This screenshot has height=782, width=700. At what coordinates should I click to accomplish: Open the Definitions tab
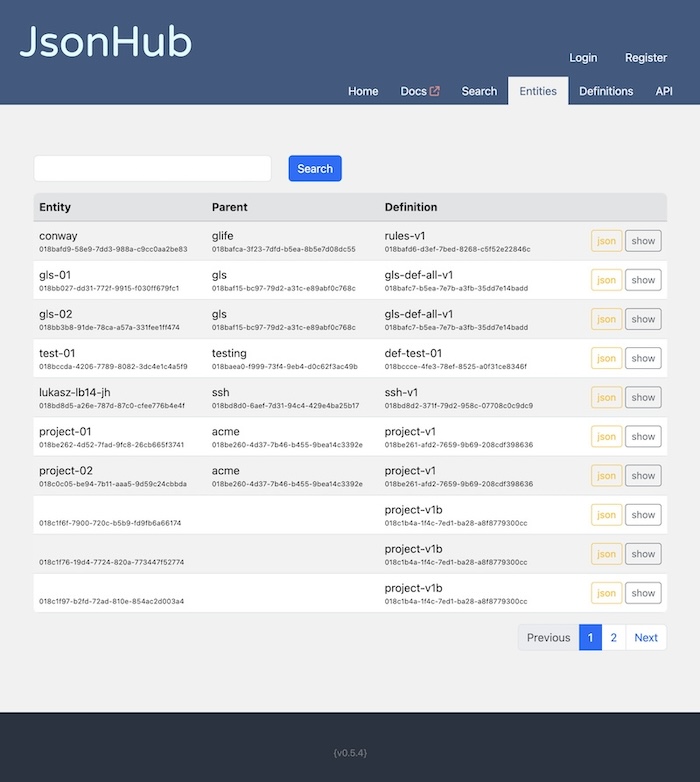tap(606, 91)
